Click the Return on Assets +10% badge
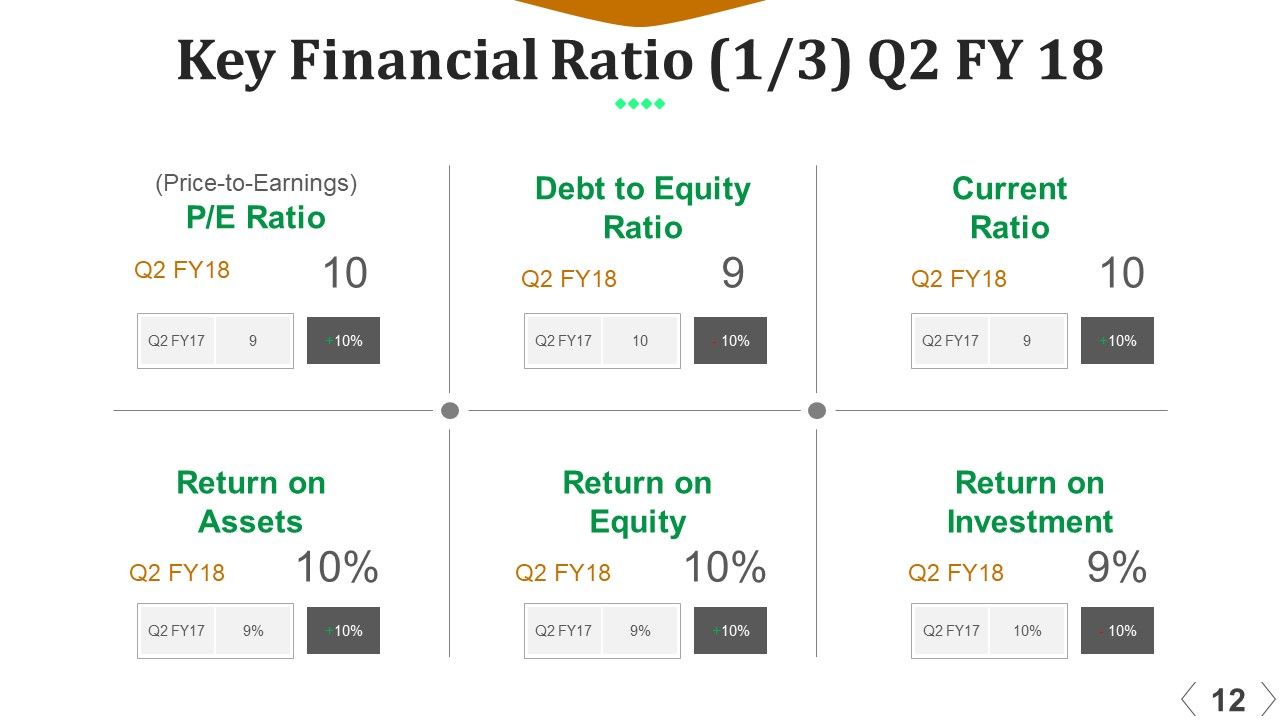The height and width of the screenshot is (720, 1280). (x=343, y=631)
